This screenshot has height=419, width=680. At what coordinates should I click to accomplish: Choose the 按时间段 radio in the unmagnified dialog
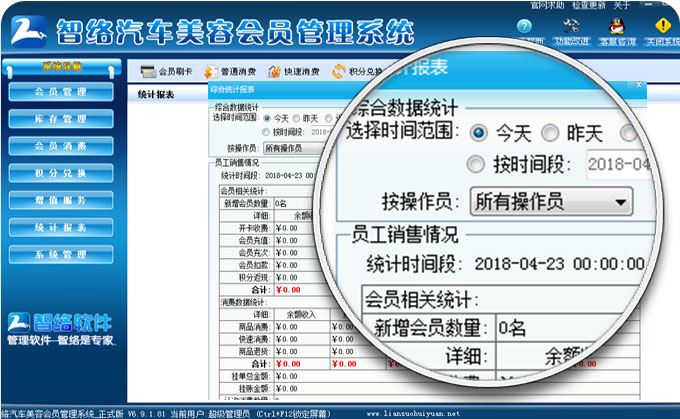pos(266,132)
